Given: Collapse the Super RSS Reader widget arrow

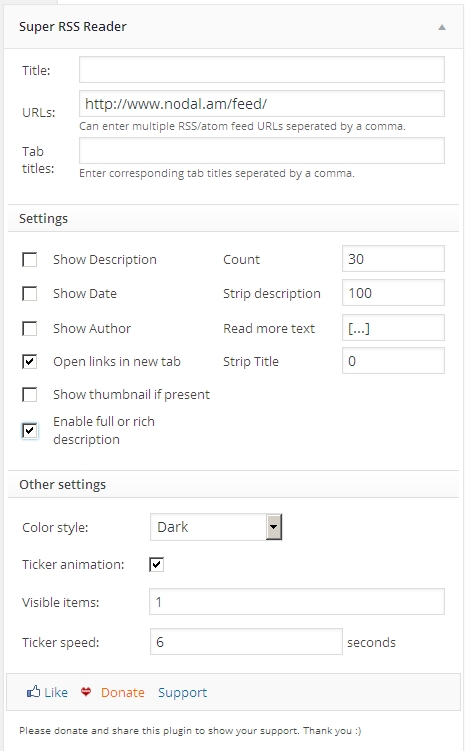Looking at the screenshot, I should point(442,27).
